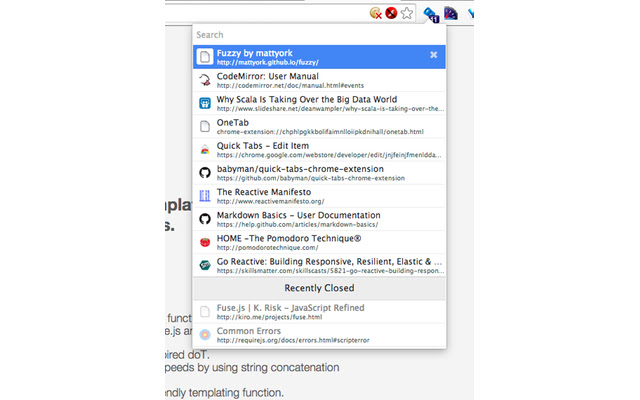This screenshot has height=400, width=640.
Task: Switch to Why Scala Is Taking Over tab
Action: [x=319, y=103]
